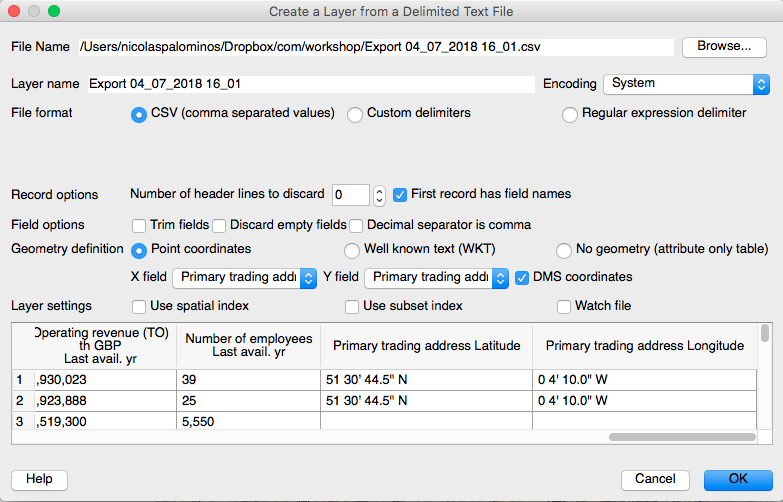Enable Use subset index checkbox
783x502 pixels.
[x=352, y=307]
